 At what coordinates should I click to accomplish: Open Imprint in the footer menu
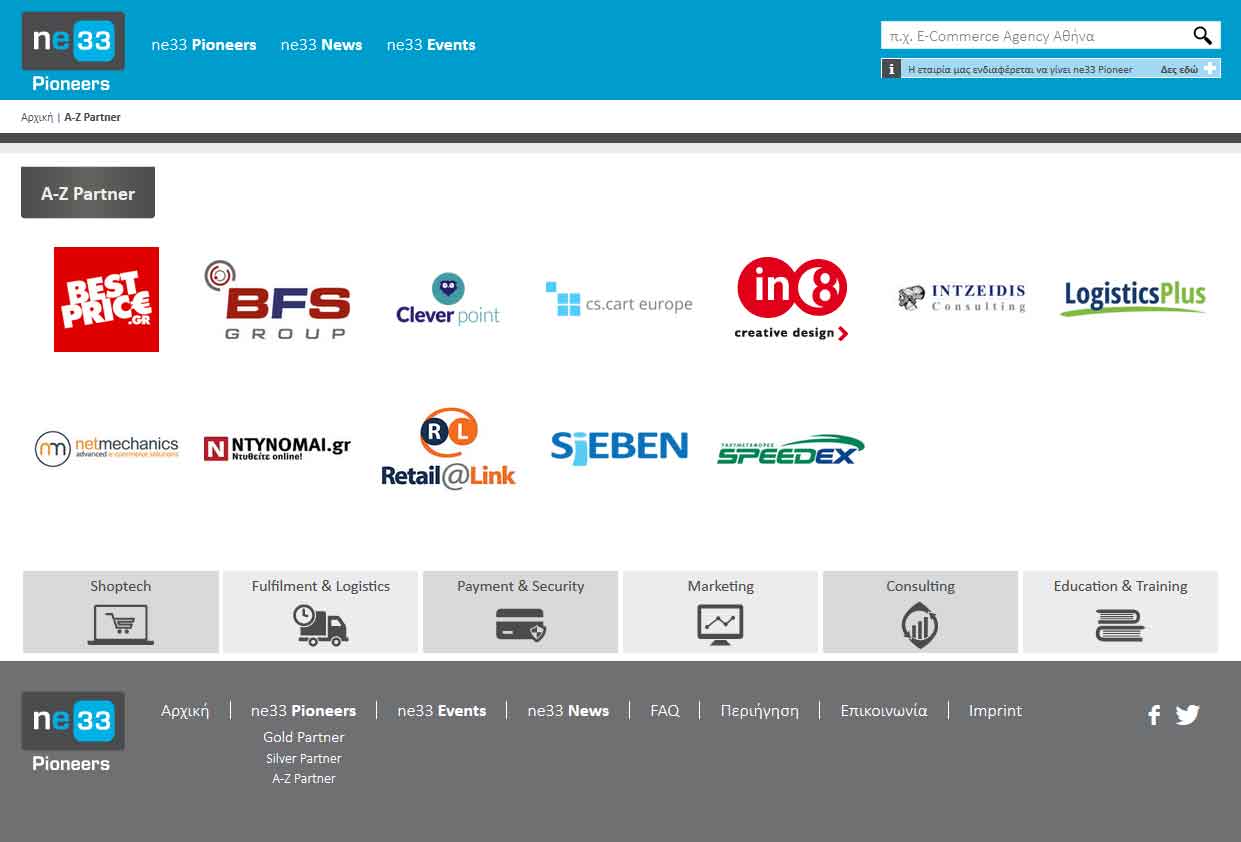tap(995, 711)
